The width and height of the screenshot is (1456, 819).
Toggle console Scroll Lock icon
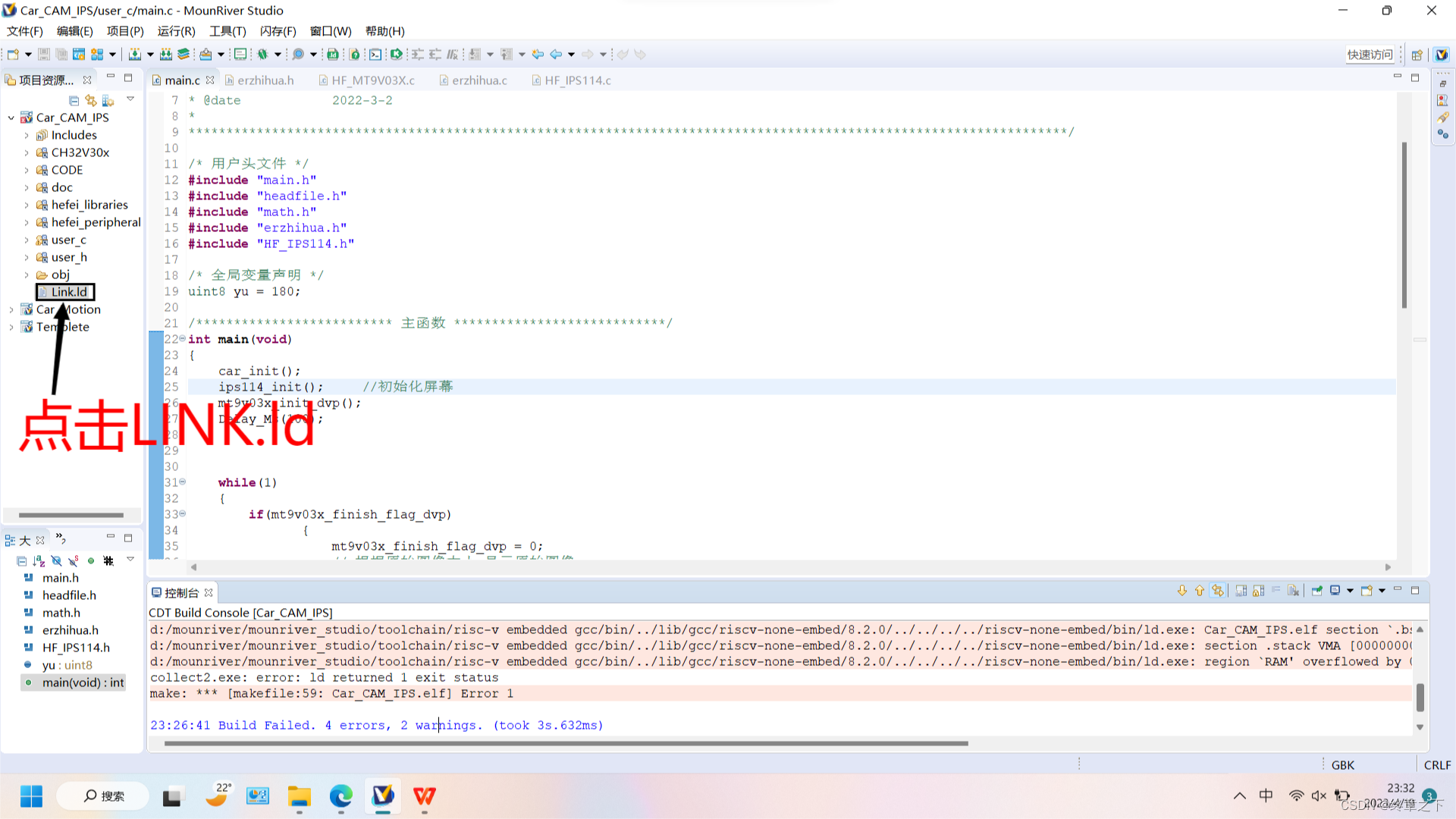pyautogui.click(x=1258, y=591)
